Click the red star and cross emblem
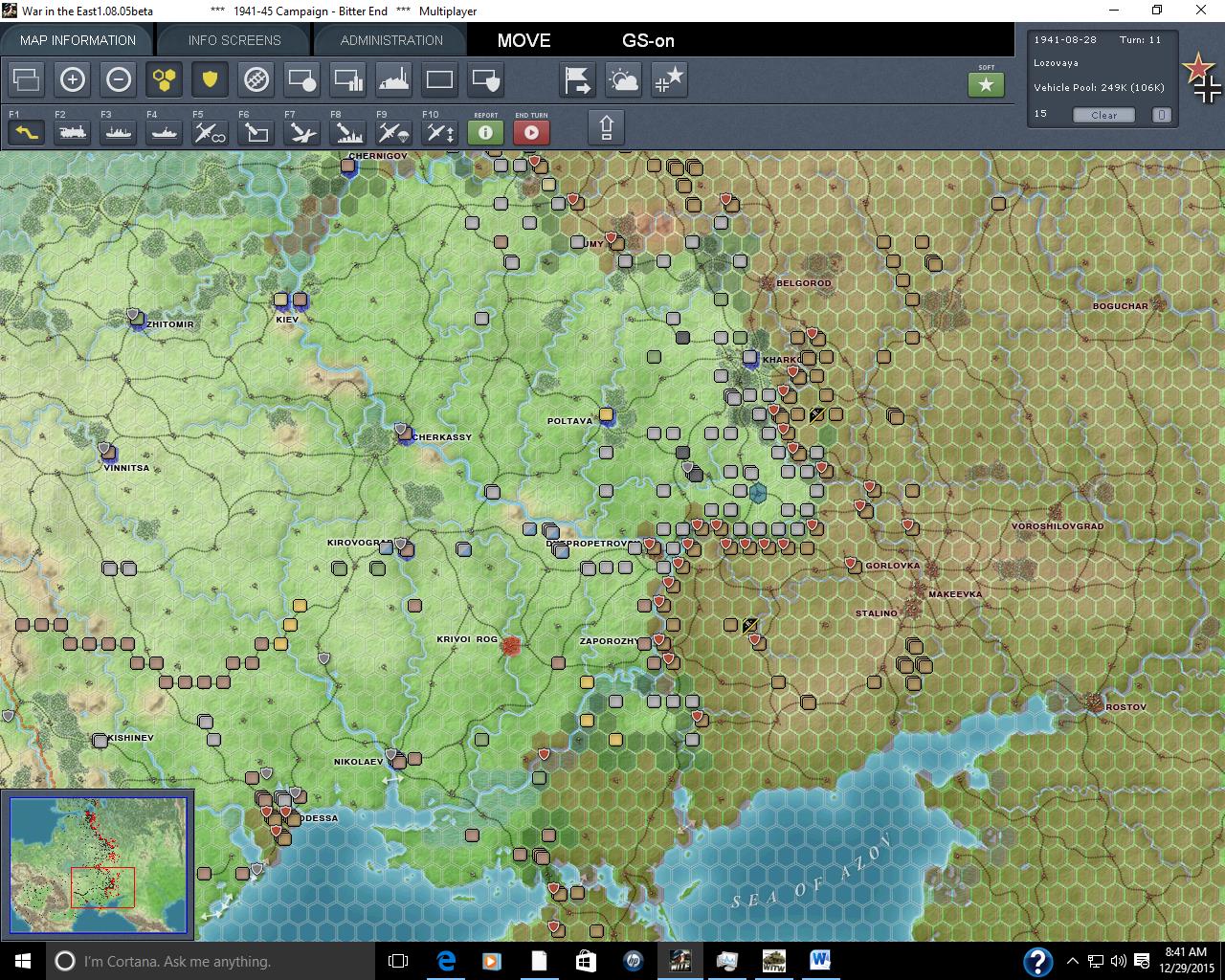The image size is (1225, 980). [x=1202, y=78]
